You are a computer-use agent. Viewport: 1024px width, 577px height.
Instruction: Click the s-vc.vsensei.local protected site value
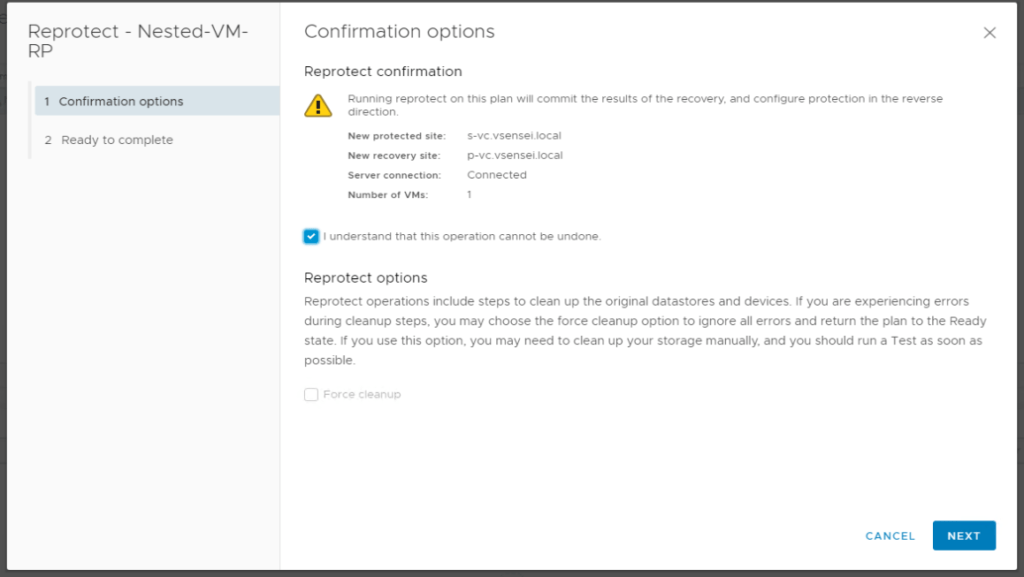pos(513,135)
